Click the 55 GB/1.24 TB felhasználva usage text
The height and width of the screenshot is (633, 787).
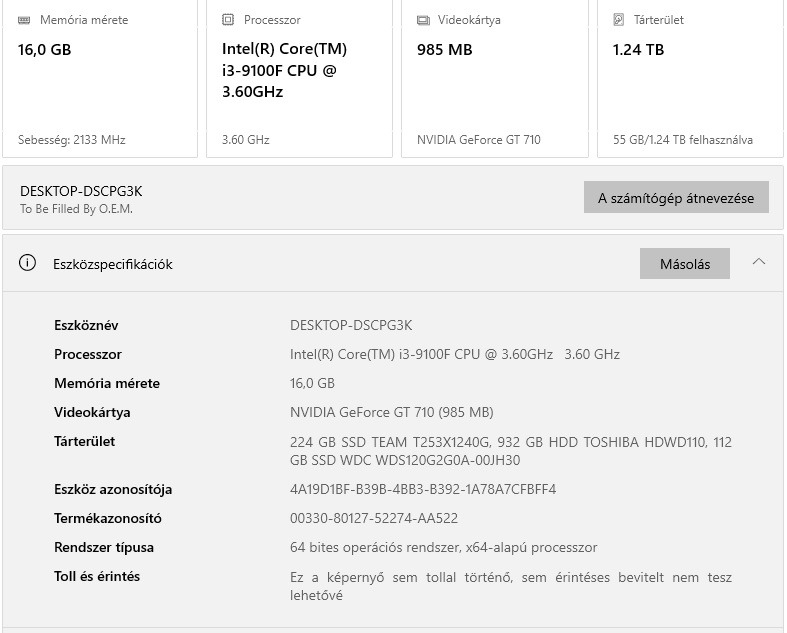[683, 140]
